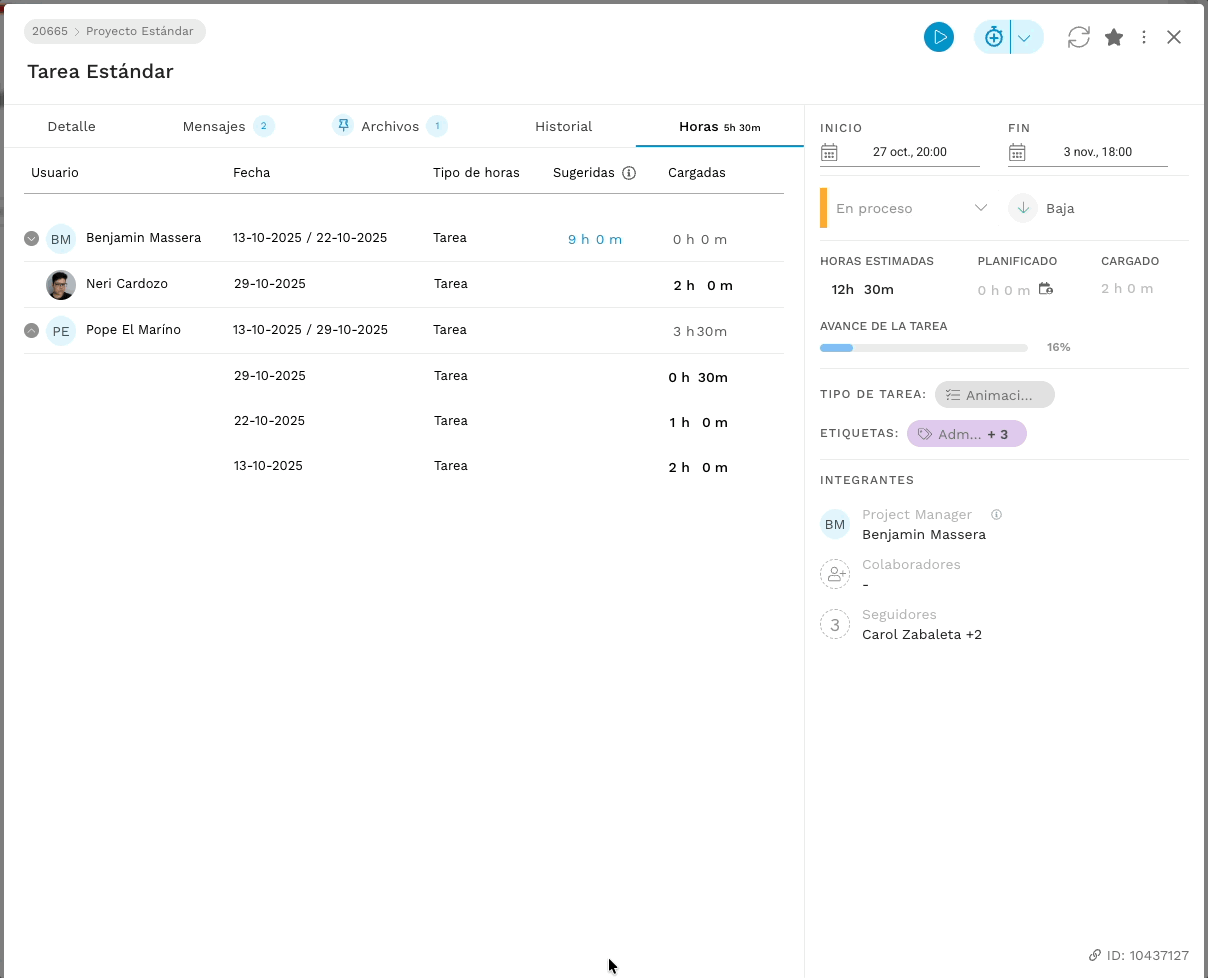
Task: Click the pin icon on Archivos tab
Action: (343, 126)
